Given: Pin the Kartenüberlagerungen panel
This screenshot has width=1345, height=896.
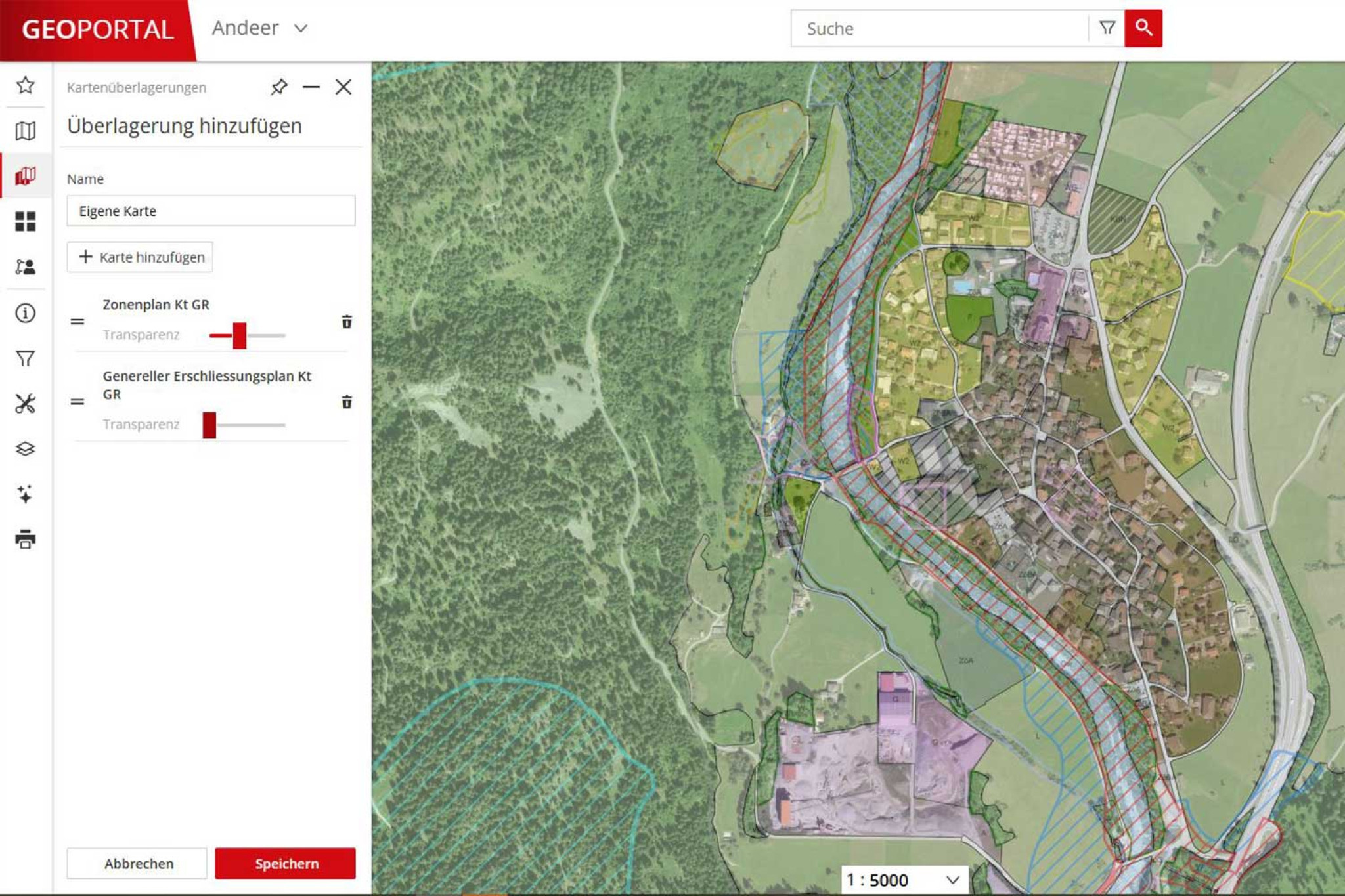Looking at the screenshot, I should point(279,87).
